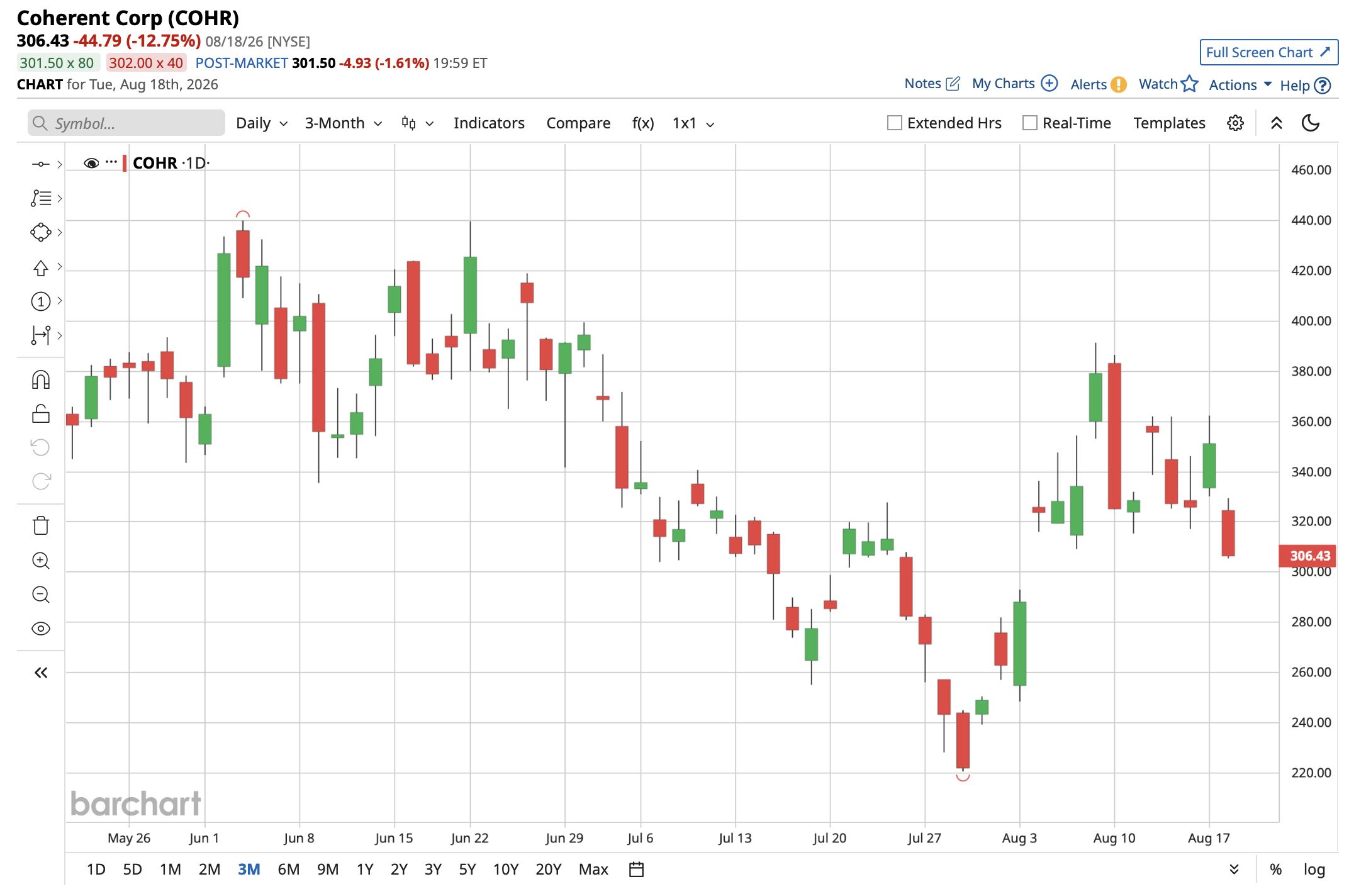This screenshot has width=1349, height=896.
Task: Enable the Extended Hrs checkbox
Action: pos(894,123)
